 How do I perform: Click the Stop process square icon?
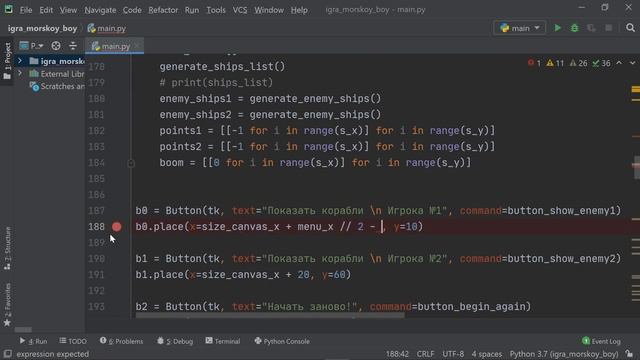click(x=609, y=28)
